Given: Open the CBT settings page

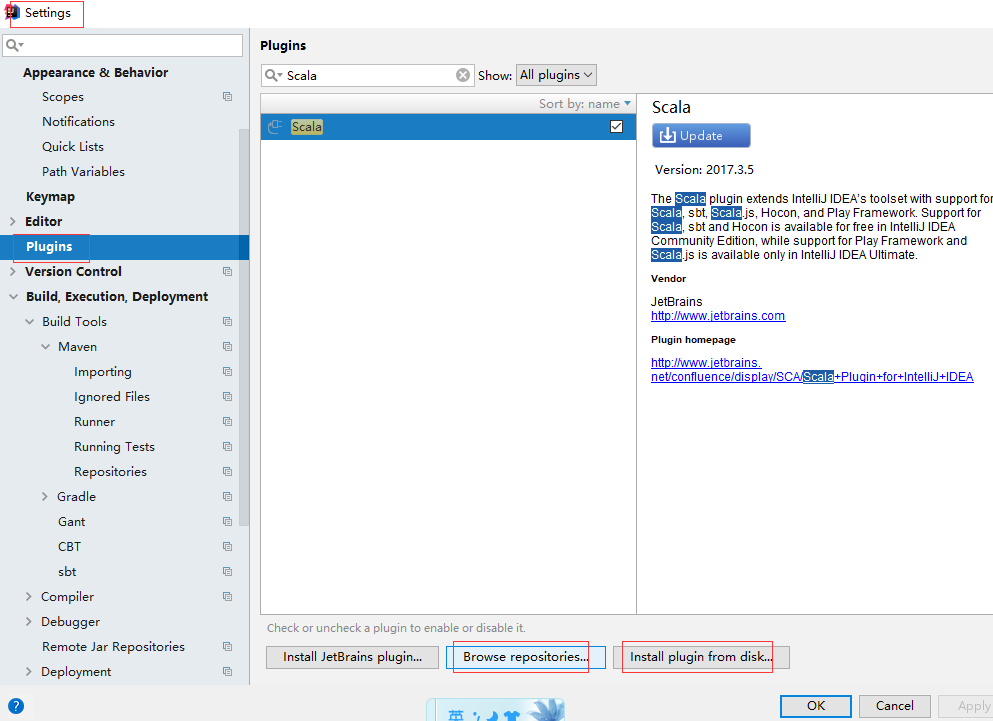Looking at the screenshot, I should [x=70, y=547].
